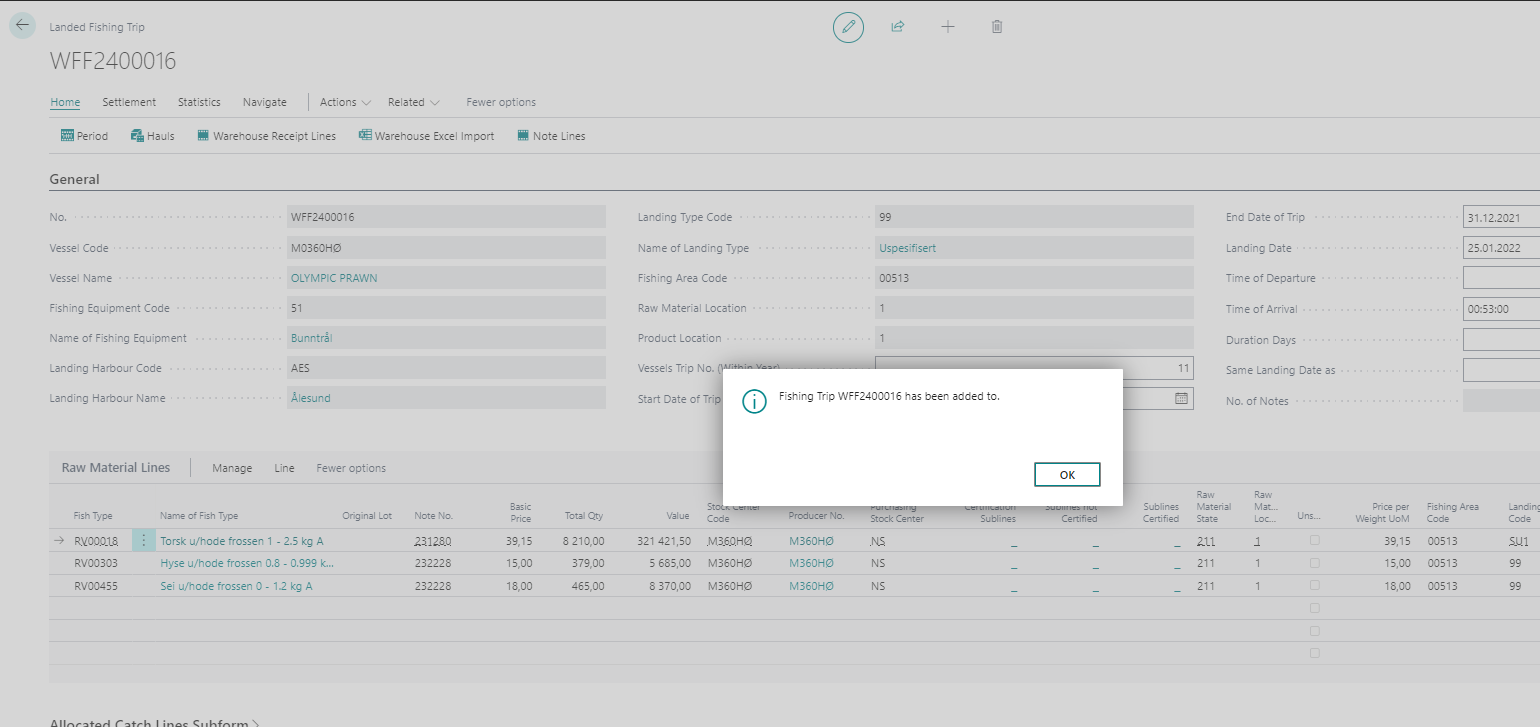Click the plus new record icon
1540x727 pixels.
[x=948, y=27]
